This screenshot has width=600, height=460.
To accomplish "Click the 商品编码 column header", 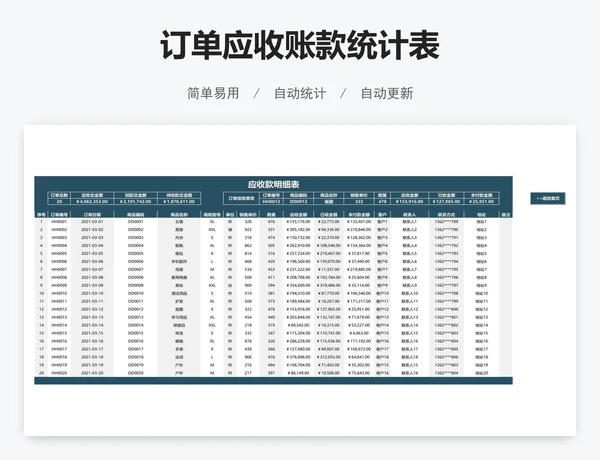I will click(135, 215).
